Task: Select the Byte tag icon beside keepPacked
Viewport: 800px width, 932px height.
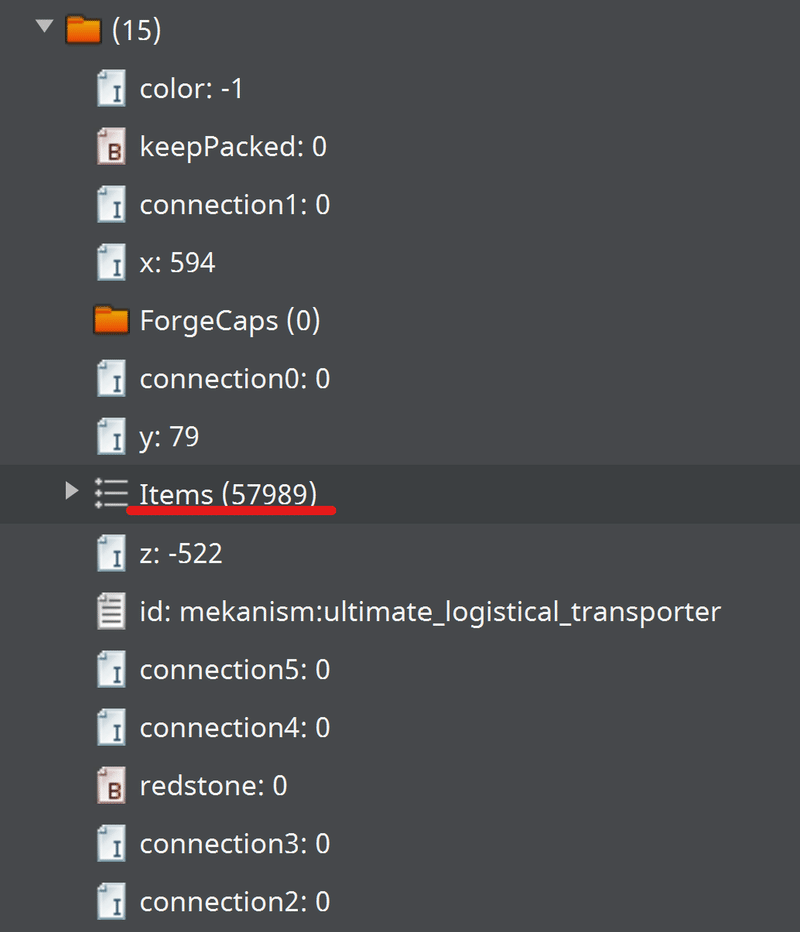Action: pos(110,146)
